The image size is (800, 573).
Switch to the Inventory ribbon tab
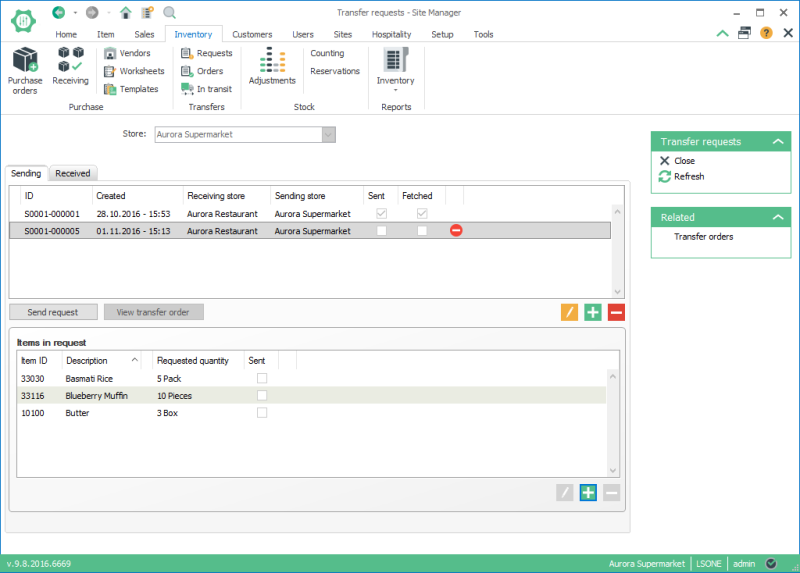pyautogui.click(x=193, y=34)
